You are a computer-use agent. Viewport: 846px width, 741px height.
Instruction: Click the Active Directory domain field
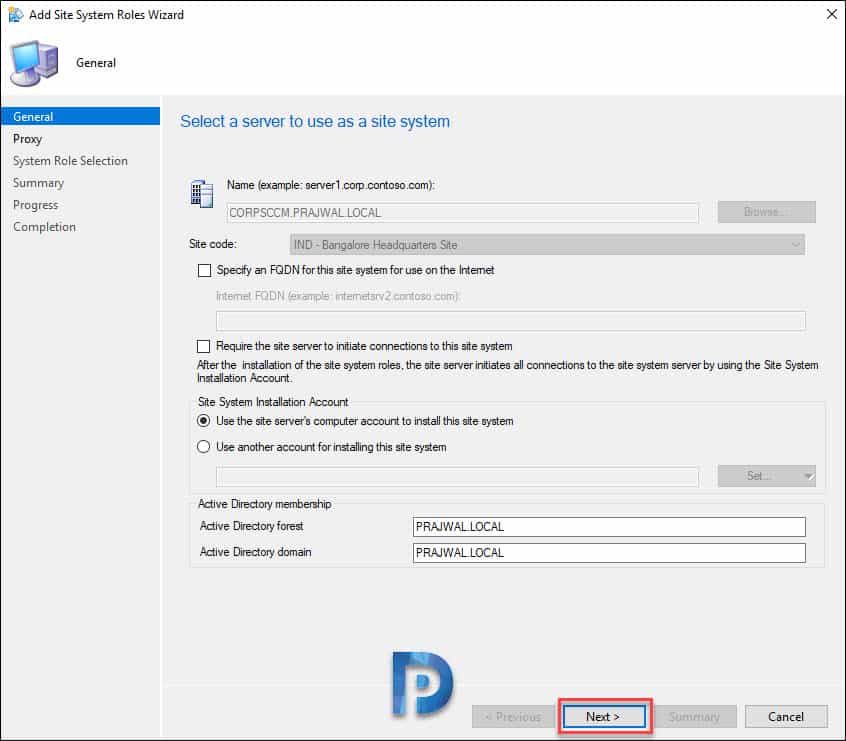[x=609, y=553]
